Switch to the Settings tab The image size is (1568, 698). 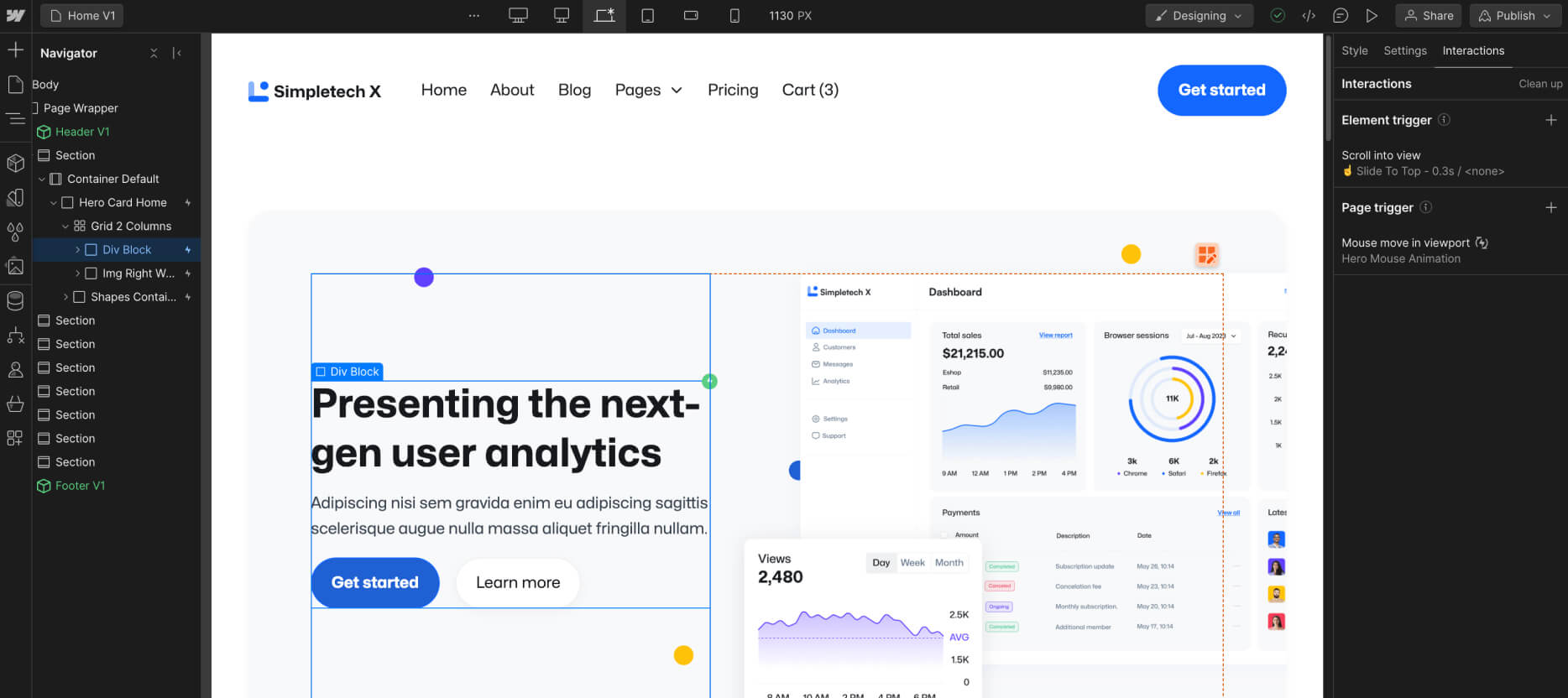coord(1404,50)
